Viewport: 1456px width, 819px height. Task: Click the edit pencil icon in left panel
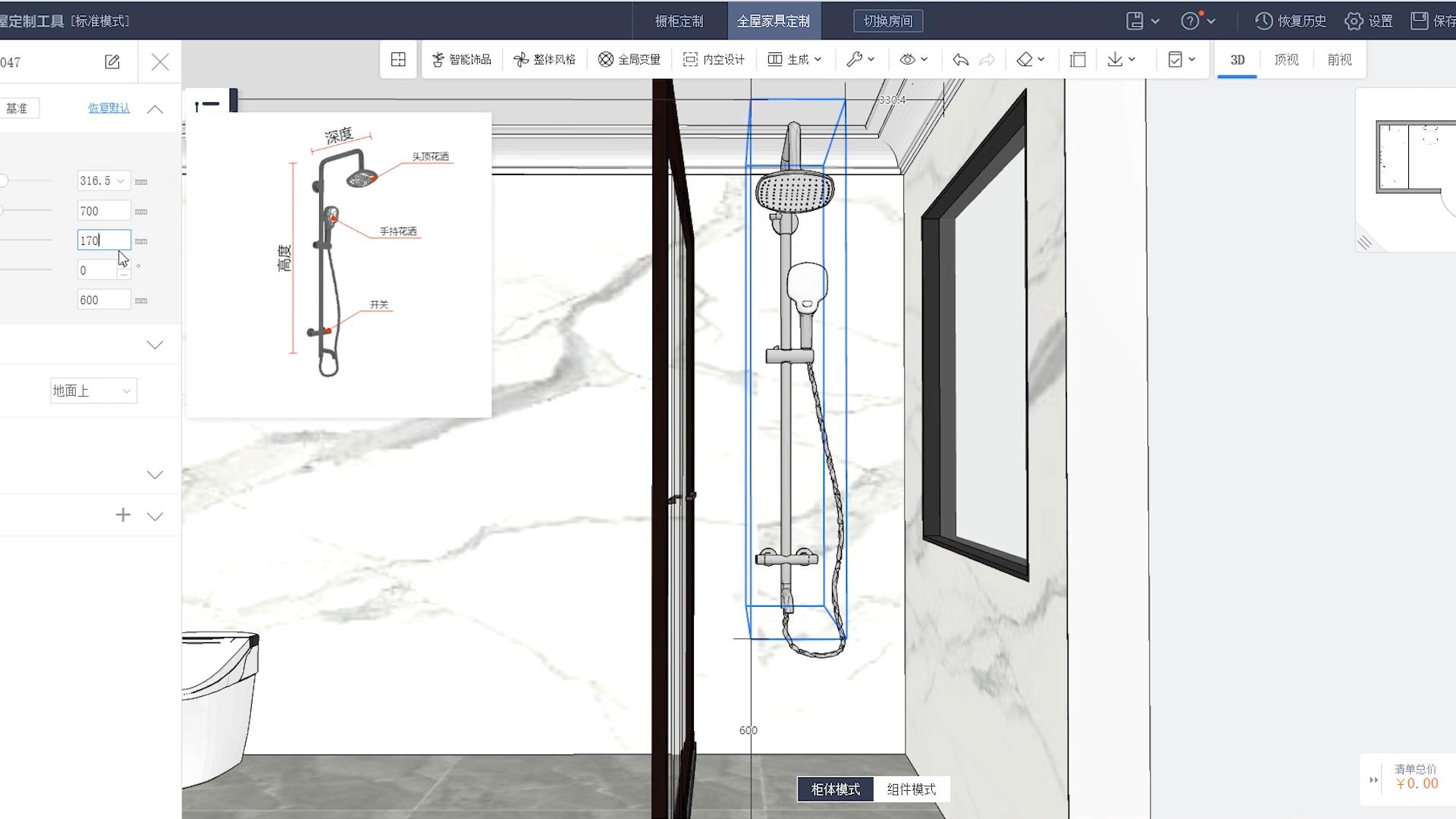(x=112, y=61)
